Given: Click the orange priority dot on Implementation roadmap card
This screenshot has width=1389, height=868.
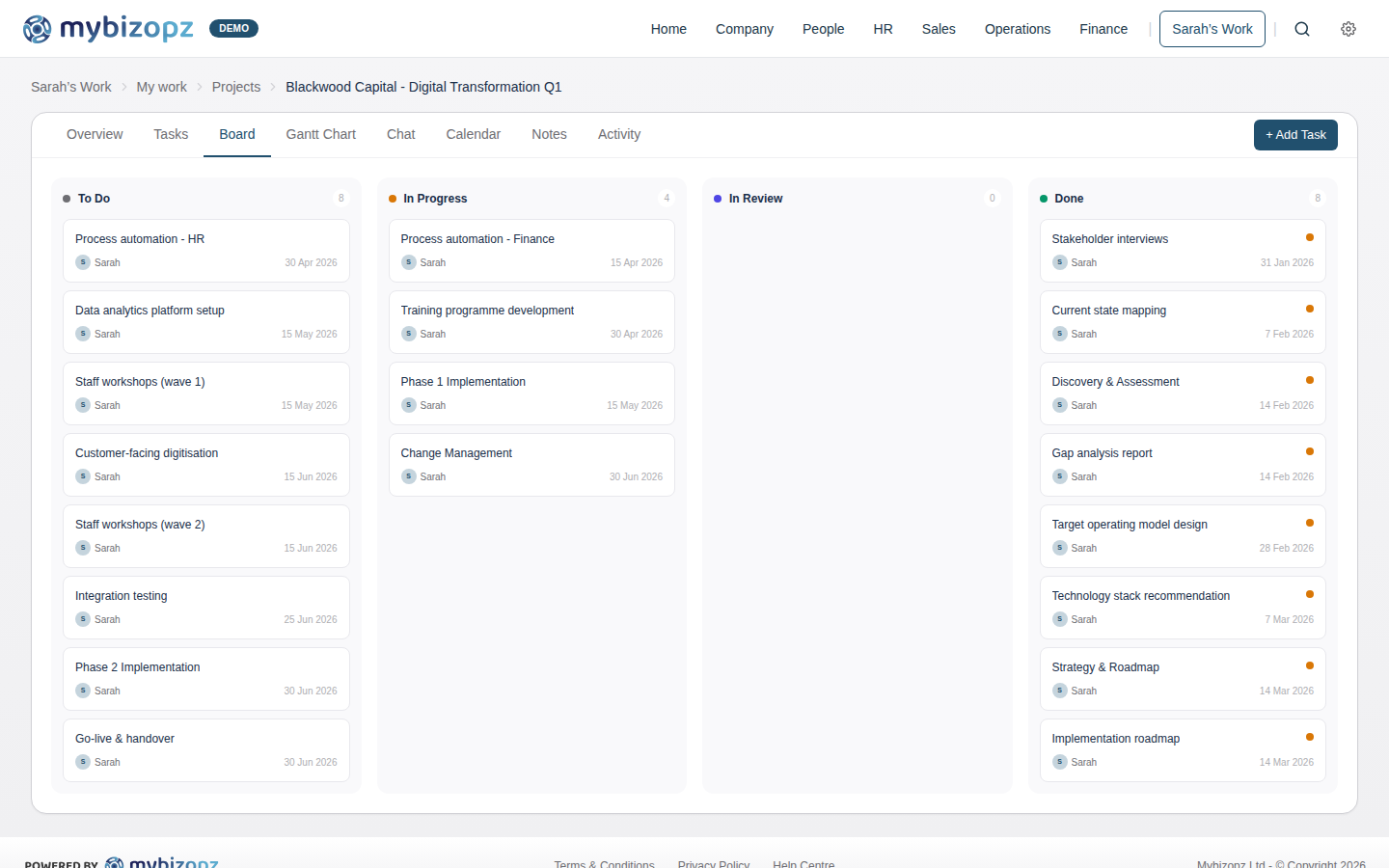Looking at the screenshot, I should tap(1309, 735).
